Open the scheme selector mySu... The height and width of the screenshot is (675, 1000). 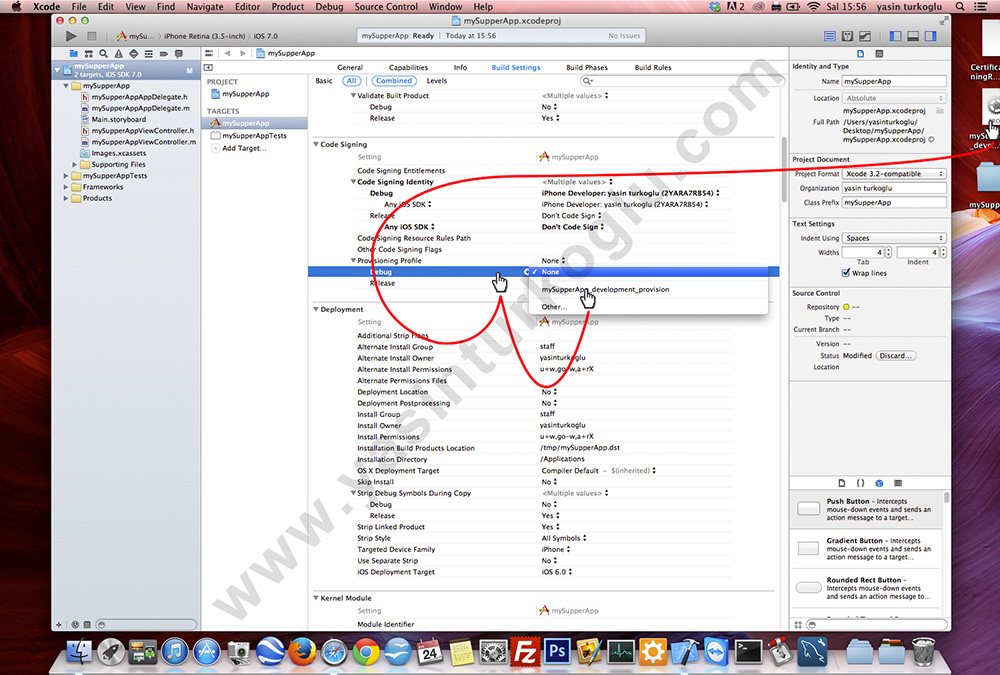[135, 36]
